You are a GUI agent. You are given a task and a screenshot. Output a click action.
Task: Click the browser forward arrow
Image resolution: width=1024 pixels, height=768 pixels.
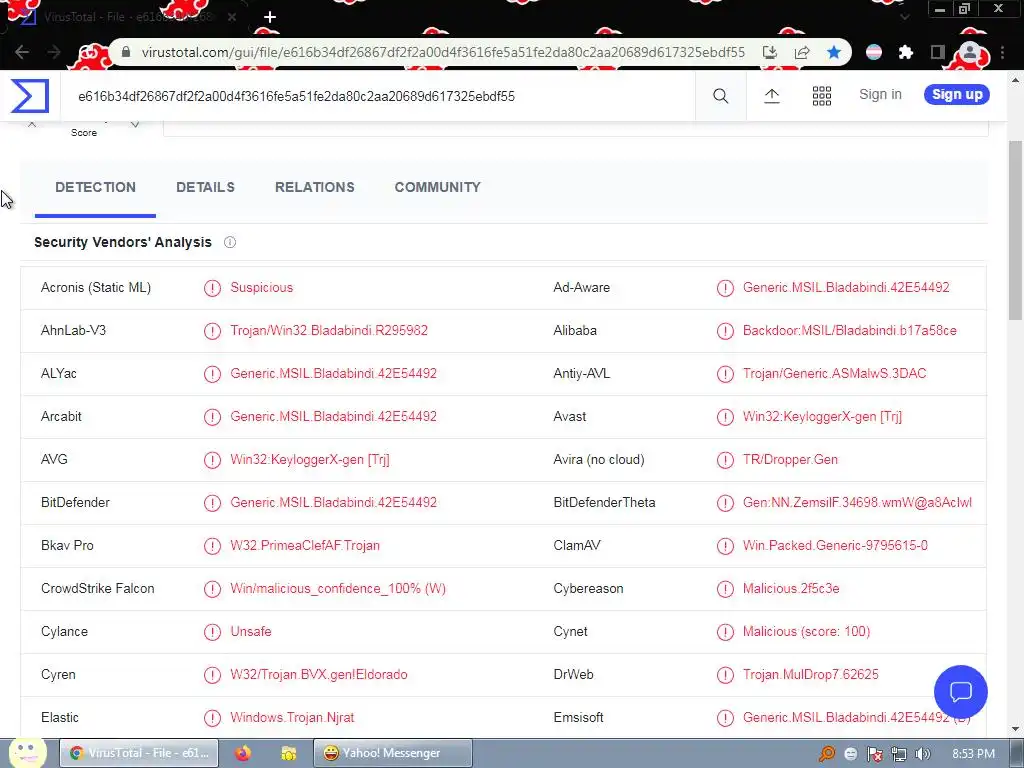(54, 52)
